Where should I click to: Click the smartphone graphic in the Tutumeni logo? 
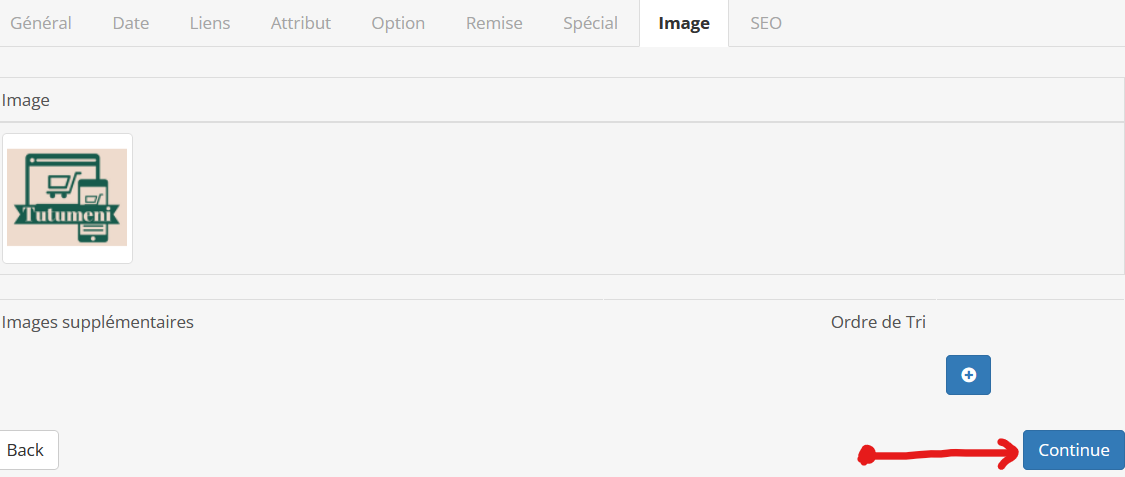(x=93, y=212)
